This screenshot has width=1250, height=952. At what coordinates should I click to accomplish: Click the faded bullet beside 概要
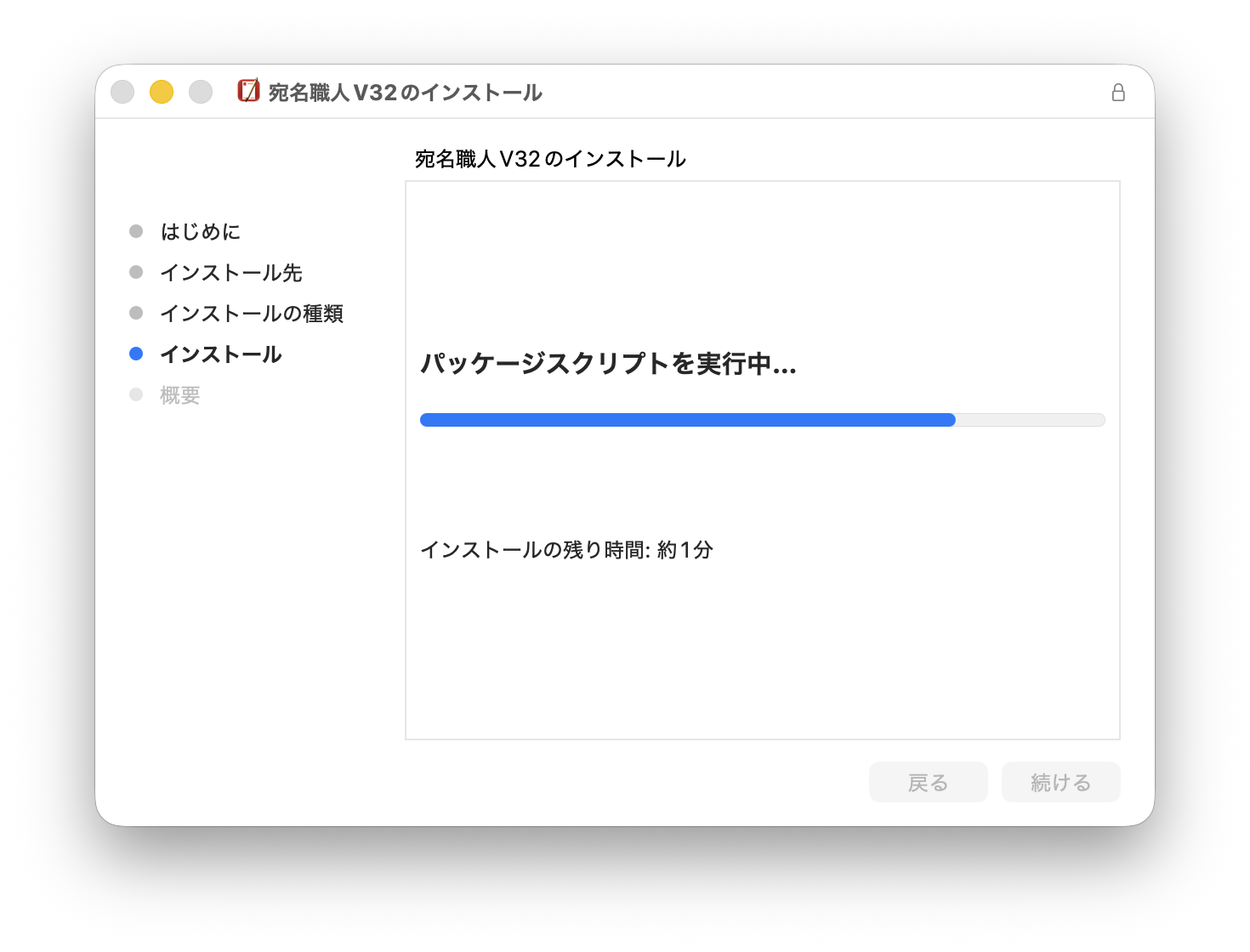136,394
